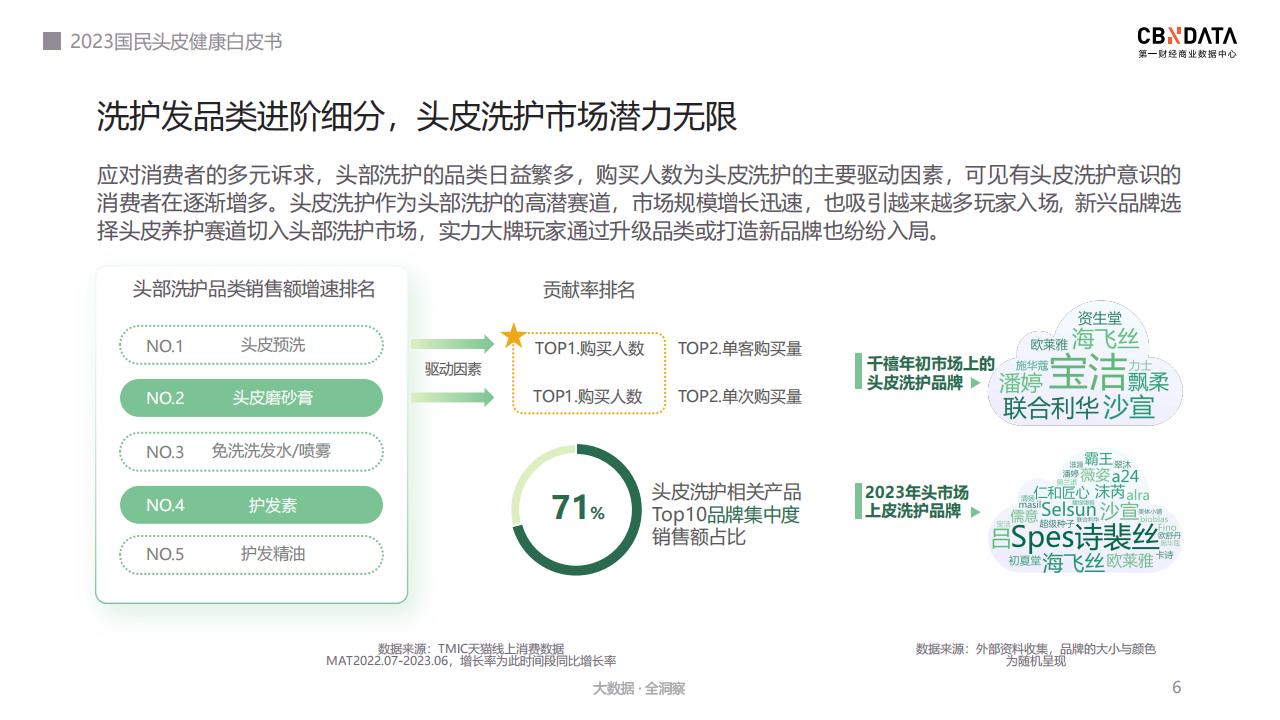Click the heading 头部洗护品类销售额增速排名
1280x720 pixels.
point(254,289)
